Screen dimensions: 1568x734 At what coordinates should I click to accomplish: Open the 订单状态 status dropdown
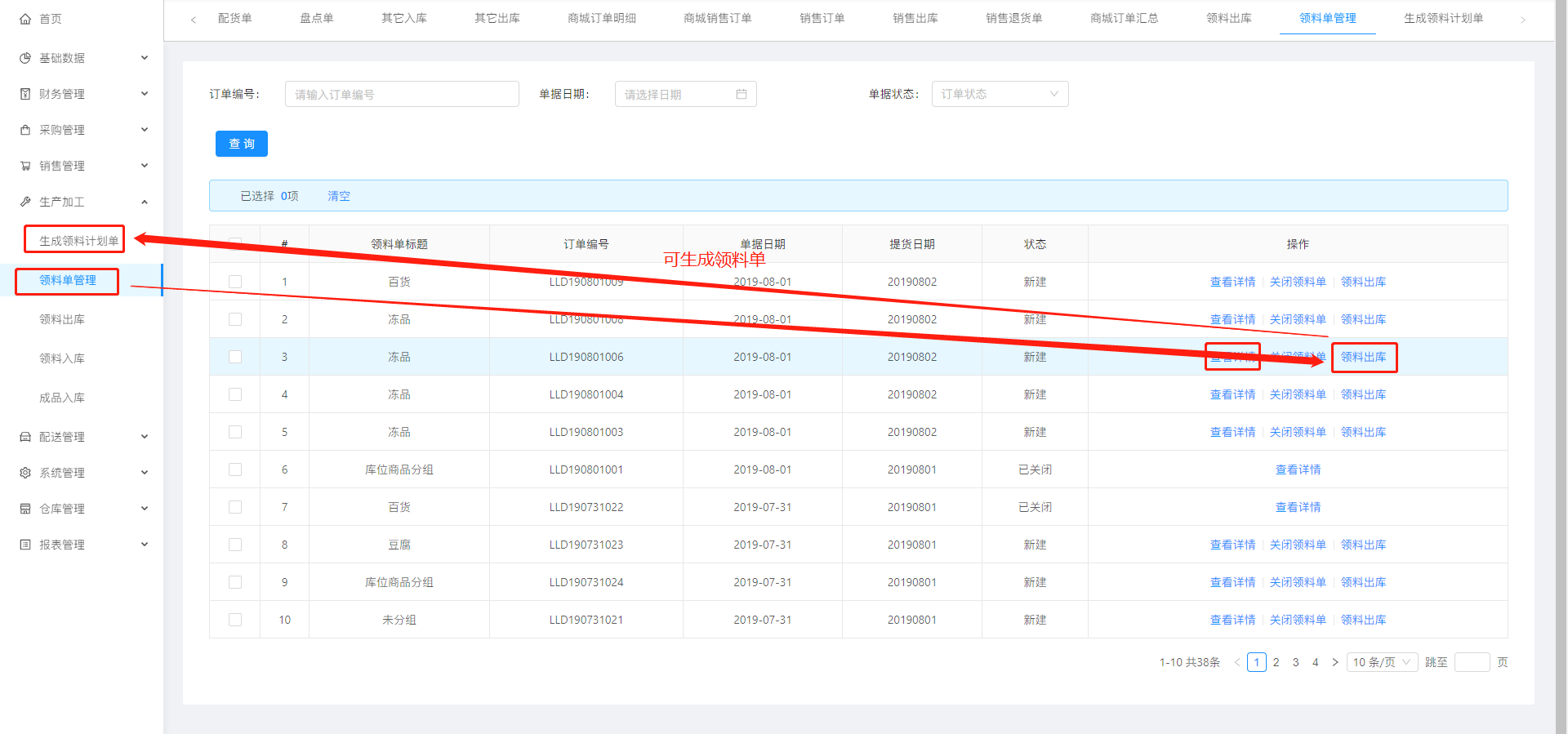tap(1000, 94)
